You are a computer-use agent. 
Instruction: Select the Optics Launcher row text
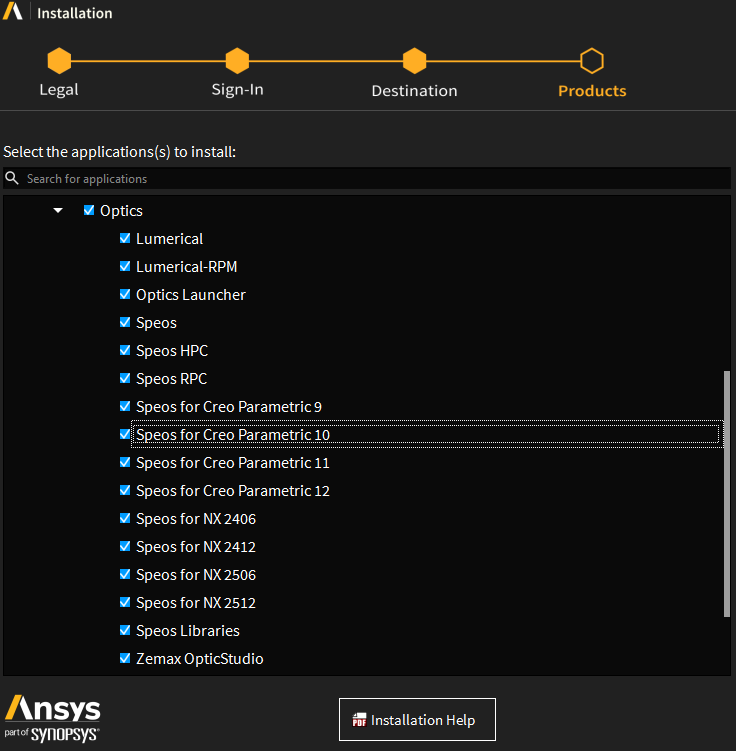pos(191,295)
